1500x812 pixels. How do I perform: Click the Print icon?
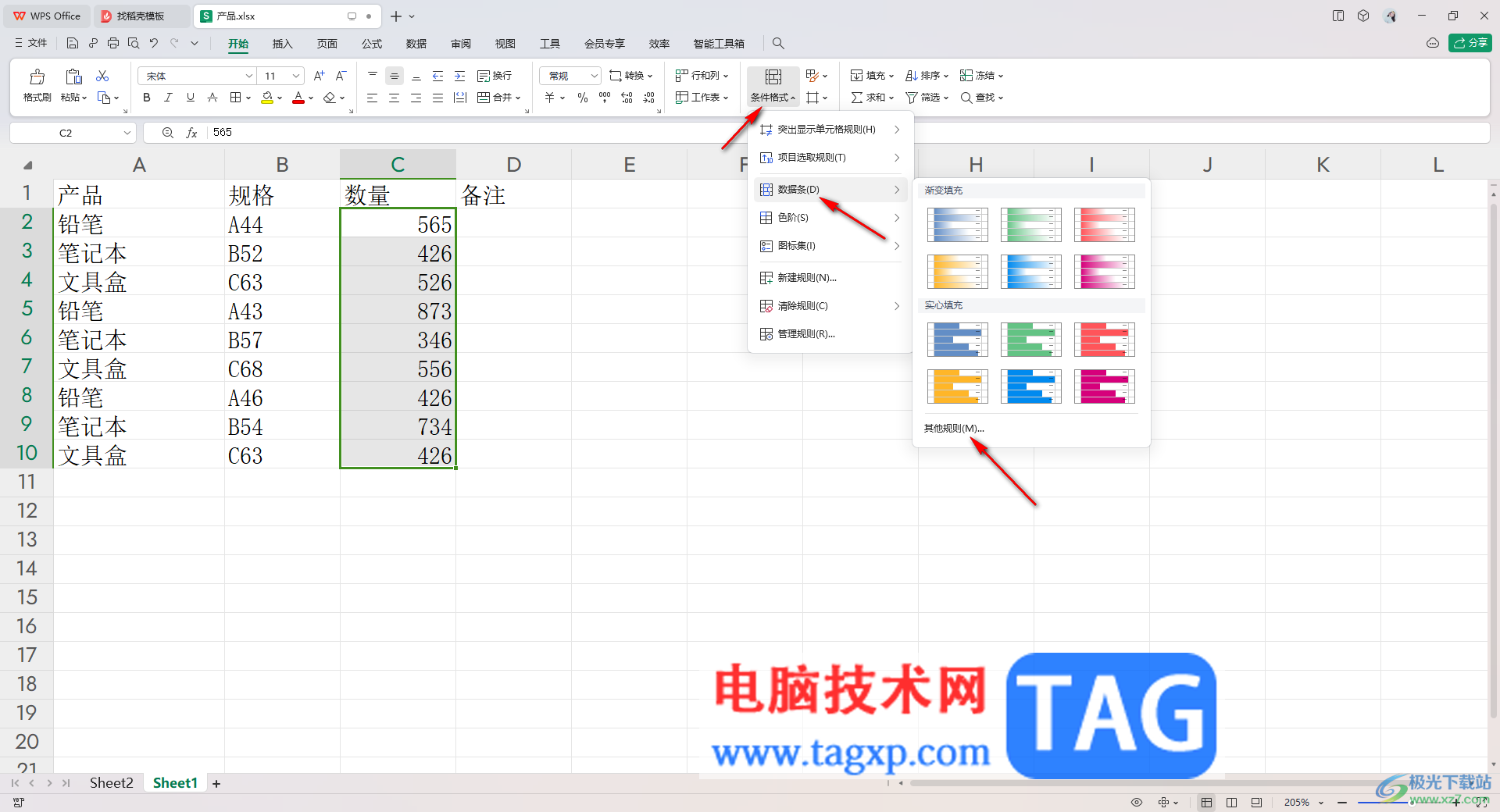tap(113, 44)
